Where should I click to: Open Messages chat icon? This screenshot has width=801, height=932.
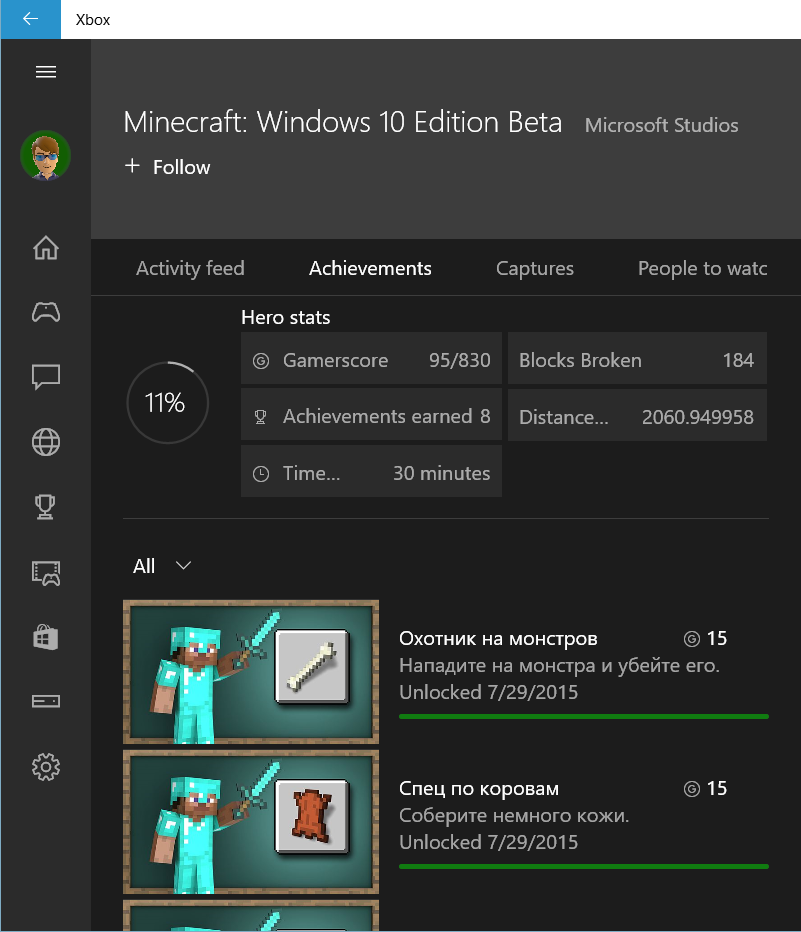[x=46, y=377]
